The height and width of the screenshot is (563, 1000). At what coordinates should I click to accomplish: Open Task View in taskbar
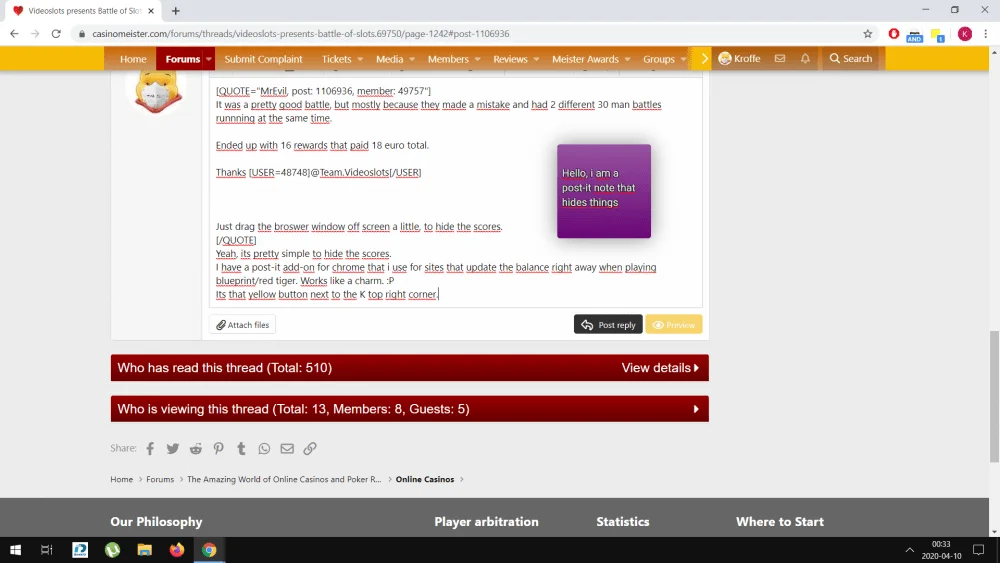coord(47,550)
